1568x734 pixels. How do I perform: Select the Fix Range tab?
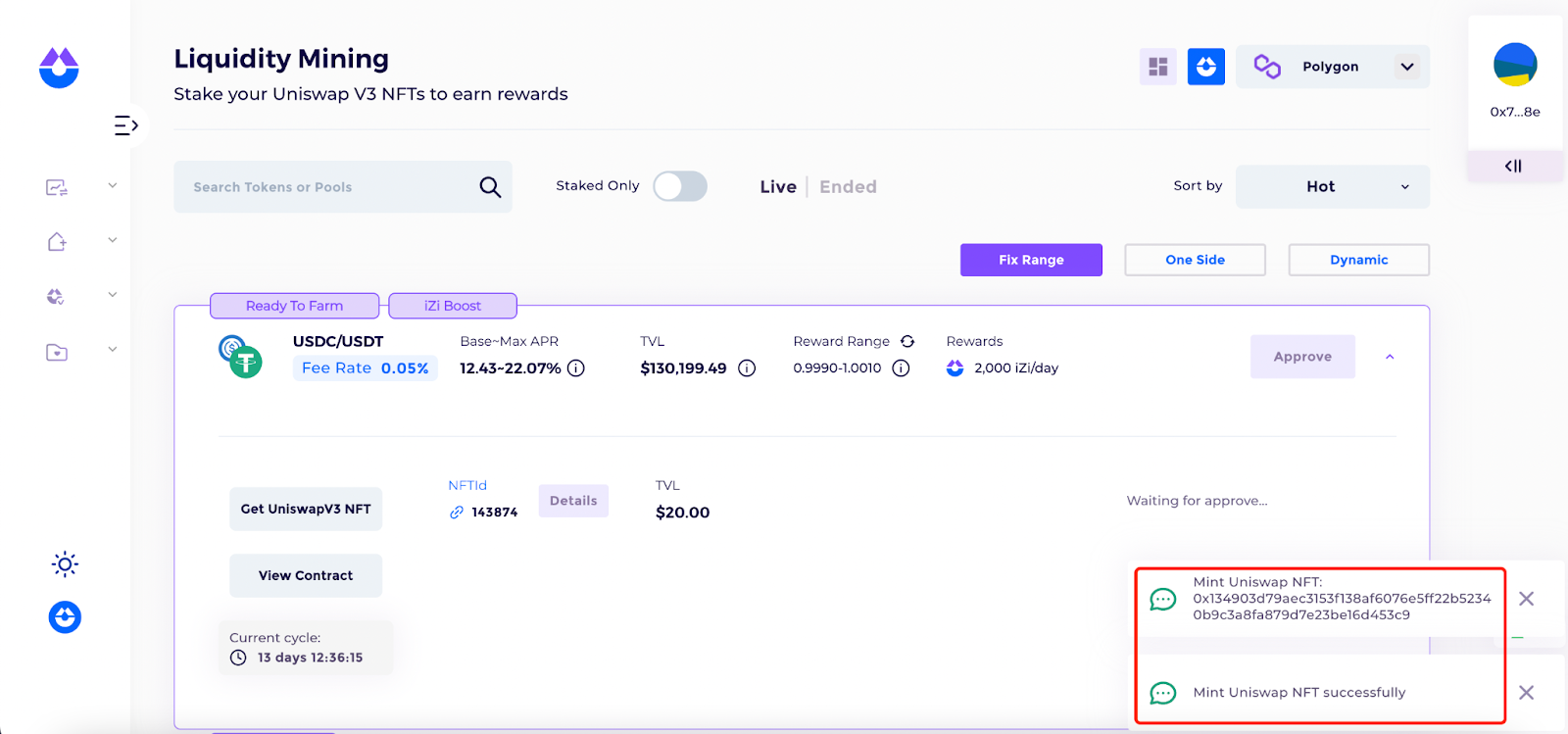pyautogui.click(x=1031, y=260)
